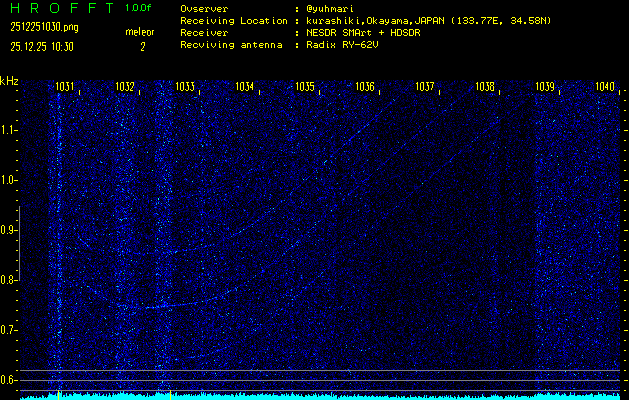Screen dimensions: 629x400
Task: Select the 0.9 frequency axis label
Action: point(9,230)
